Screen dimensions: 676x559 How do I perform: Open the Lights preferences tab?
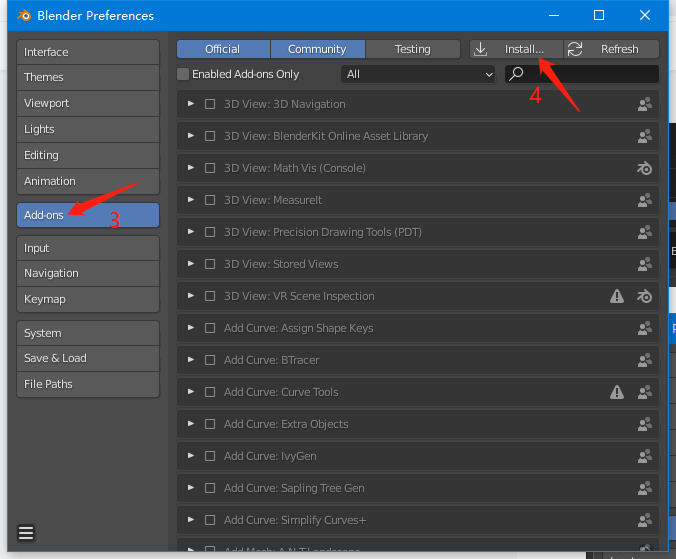(x=88, y=129)
